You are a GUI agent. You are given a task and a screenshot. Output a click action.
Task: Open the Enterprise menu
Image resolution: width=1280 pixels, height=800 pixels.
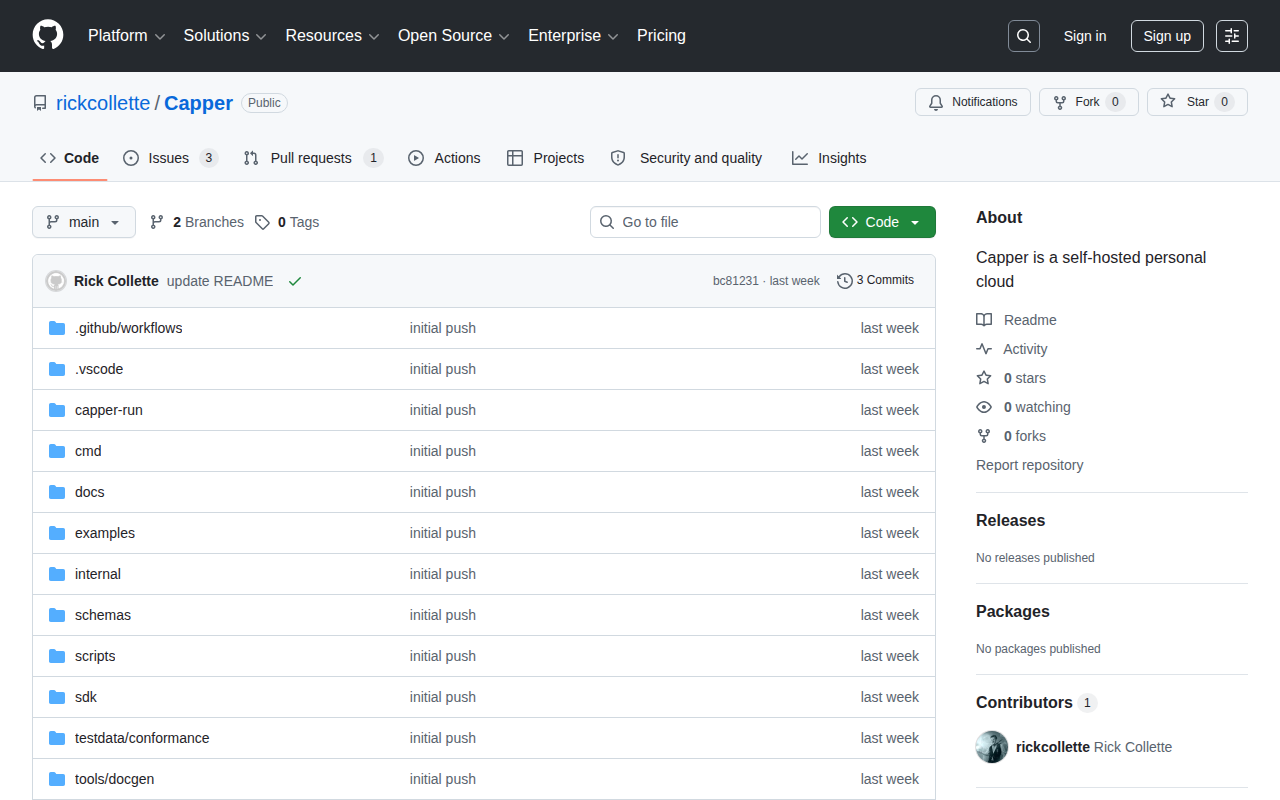(x=574, y=36)
